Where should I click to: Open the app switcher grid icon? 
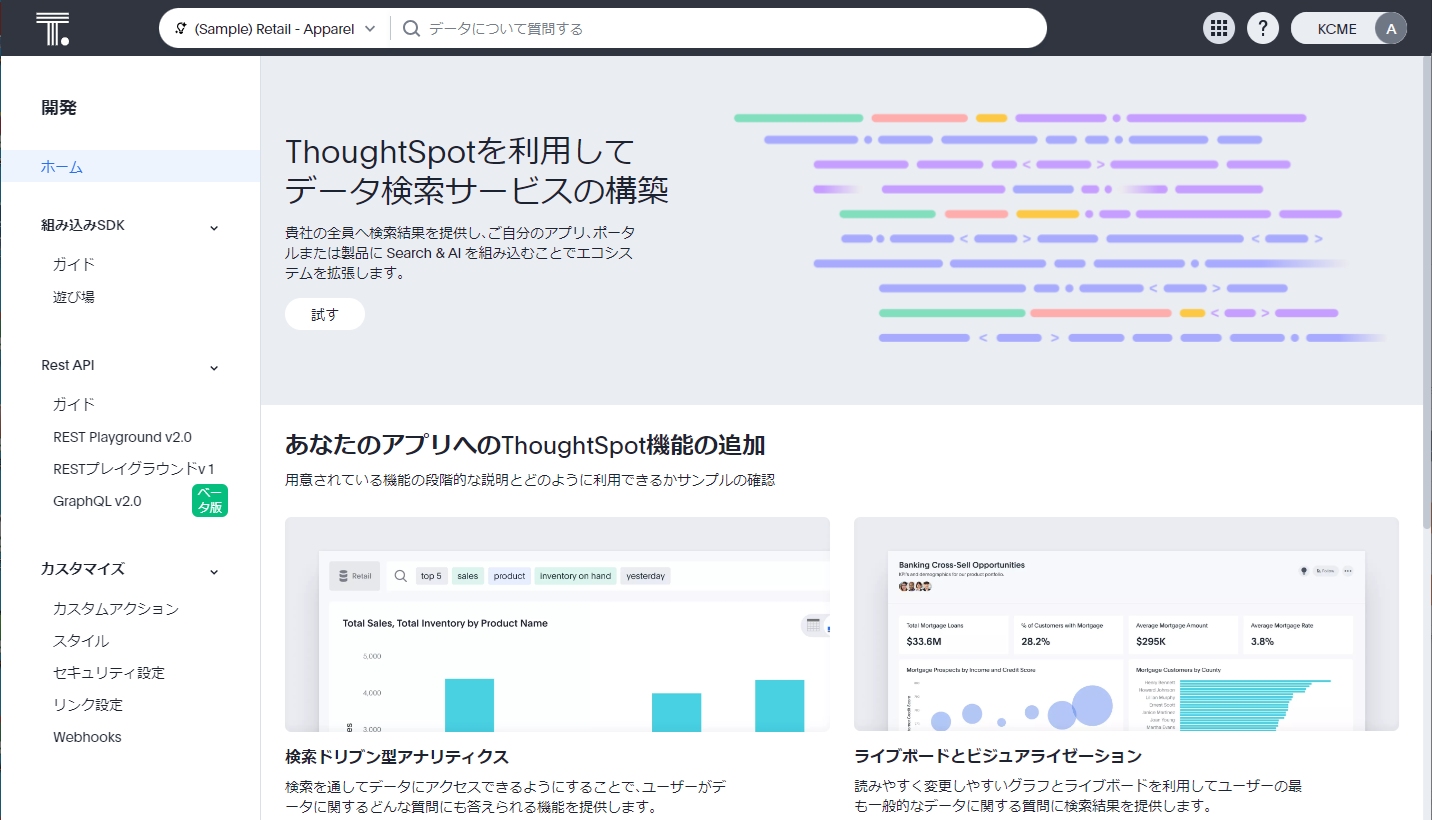click(x=1218, y=29)
